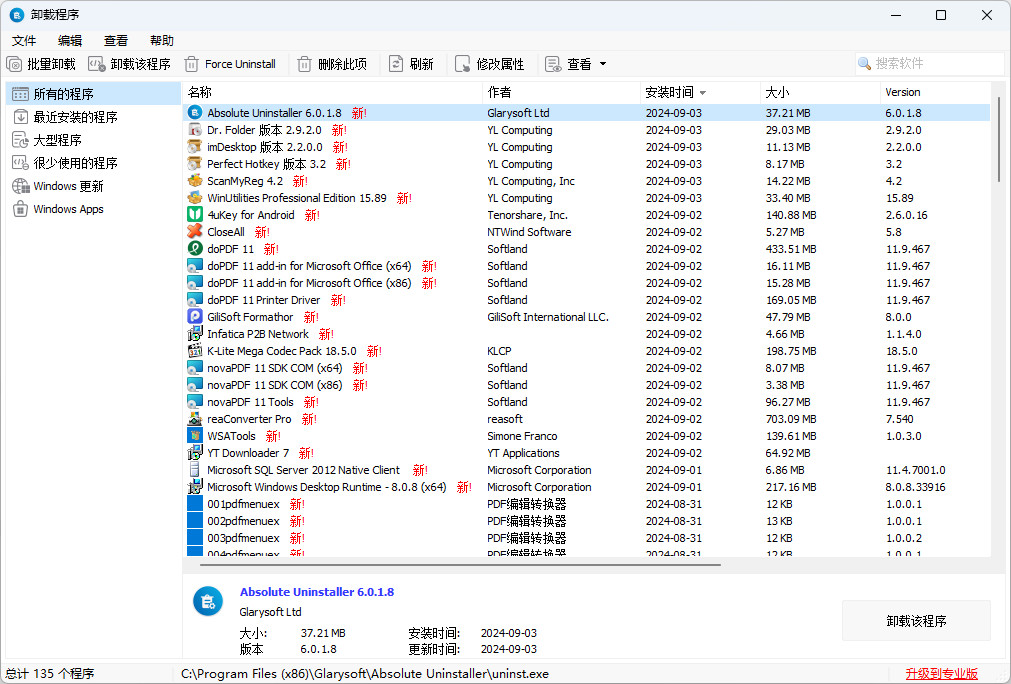Sort by the Version column header
1011x684 pixels.
(x=935, y=92)
